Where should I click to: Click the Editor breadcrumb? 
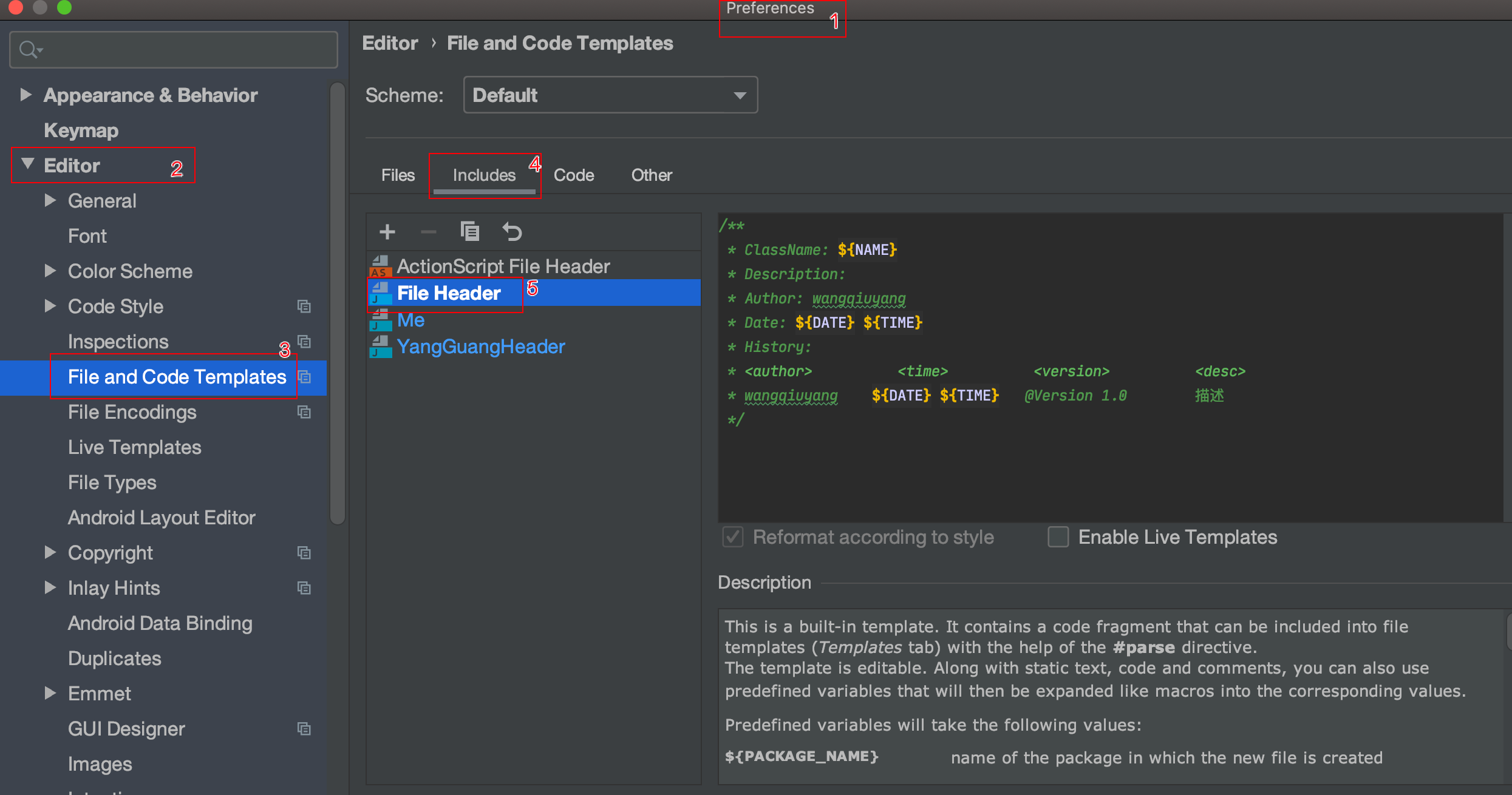click(390, 43)
